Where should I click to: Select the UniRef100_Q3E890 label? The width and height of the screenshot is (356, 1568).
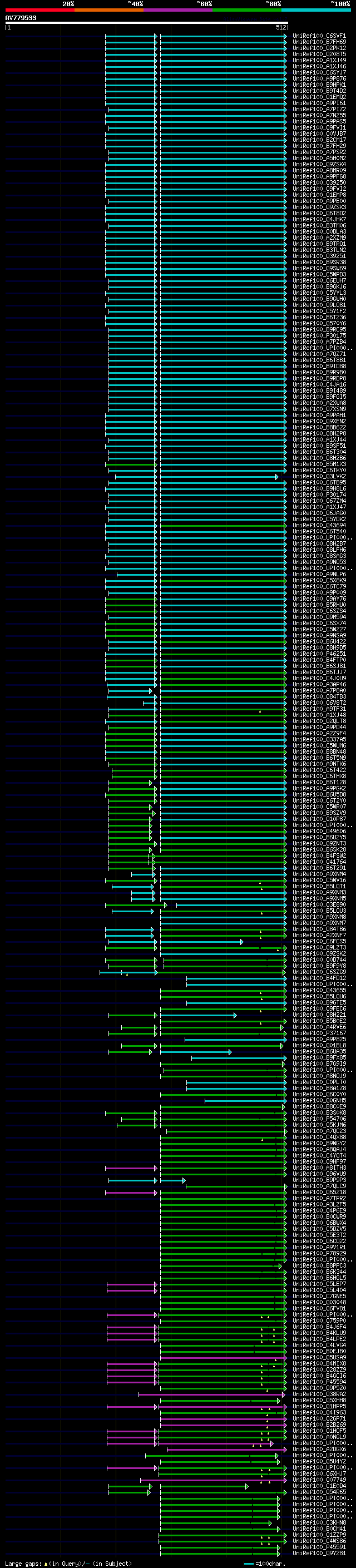(319, 904)
